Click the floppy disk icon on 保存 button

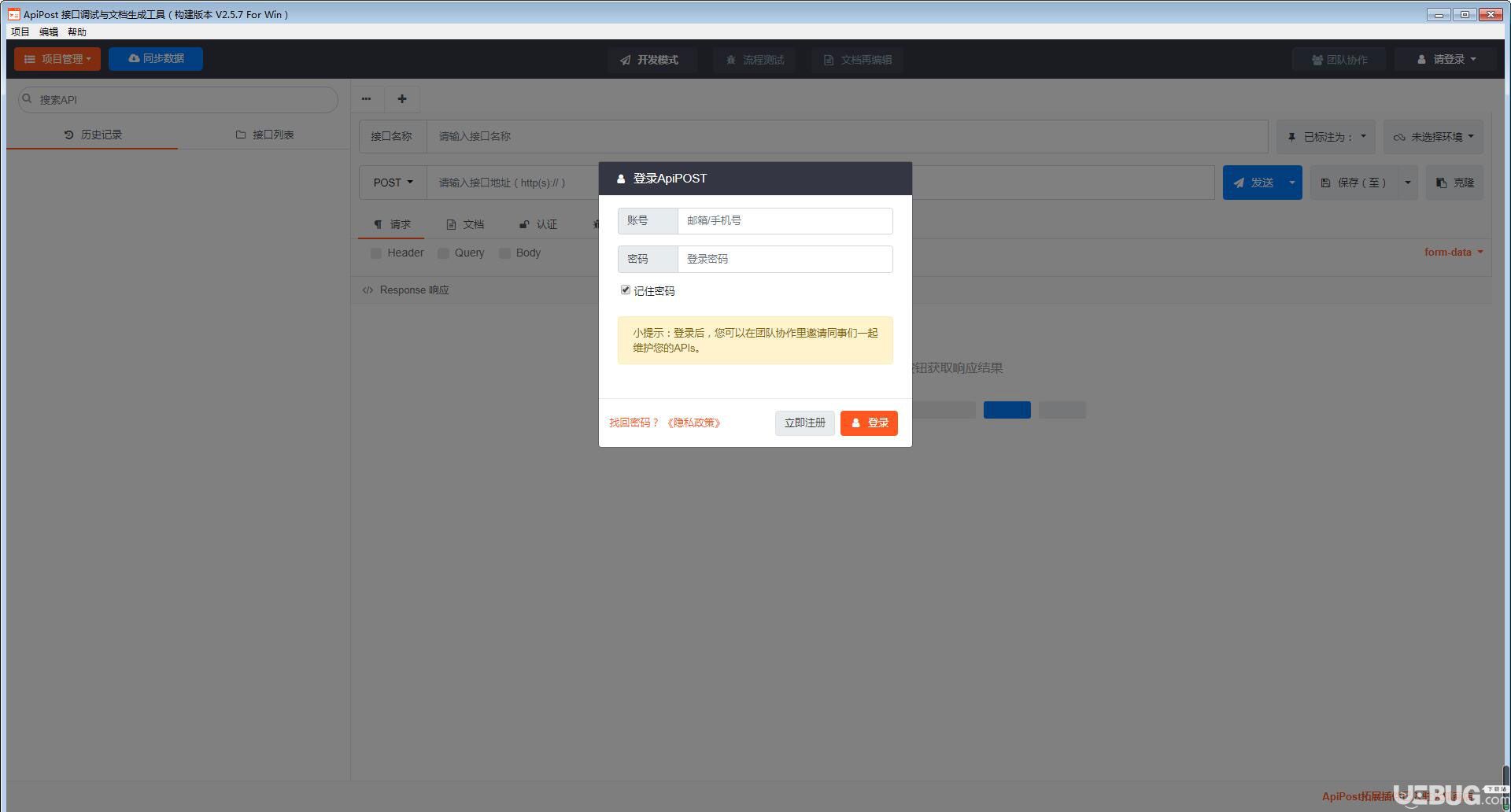pos(1325,183)
